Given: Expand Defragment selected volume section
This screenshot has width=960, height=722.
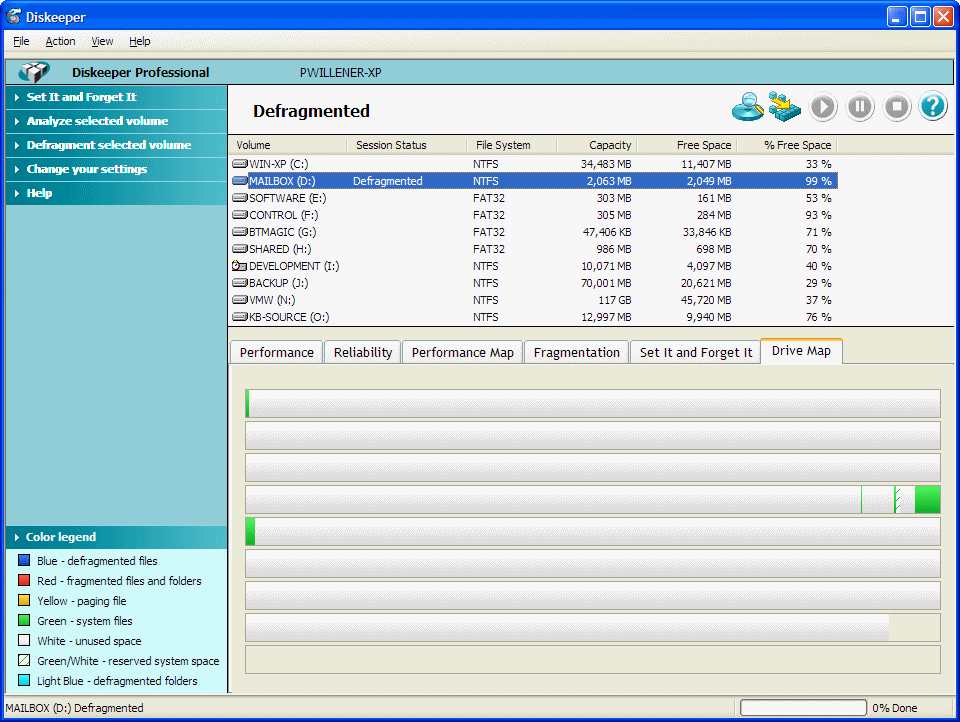Looking at the screenshot, I should (116, 145).
